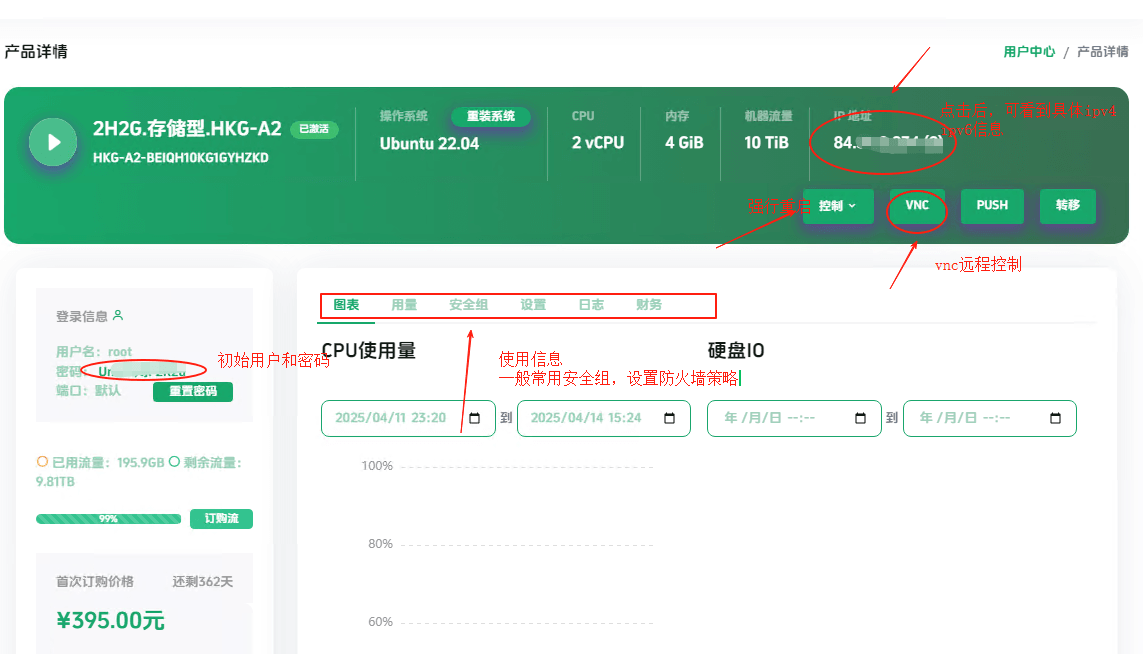Click the PUSH button
The width and height of the screenshot is (1143, 654).
click(992, 206)
